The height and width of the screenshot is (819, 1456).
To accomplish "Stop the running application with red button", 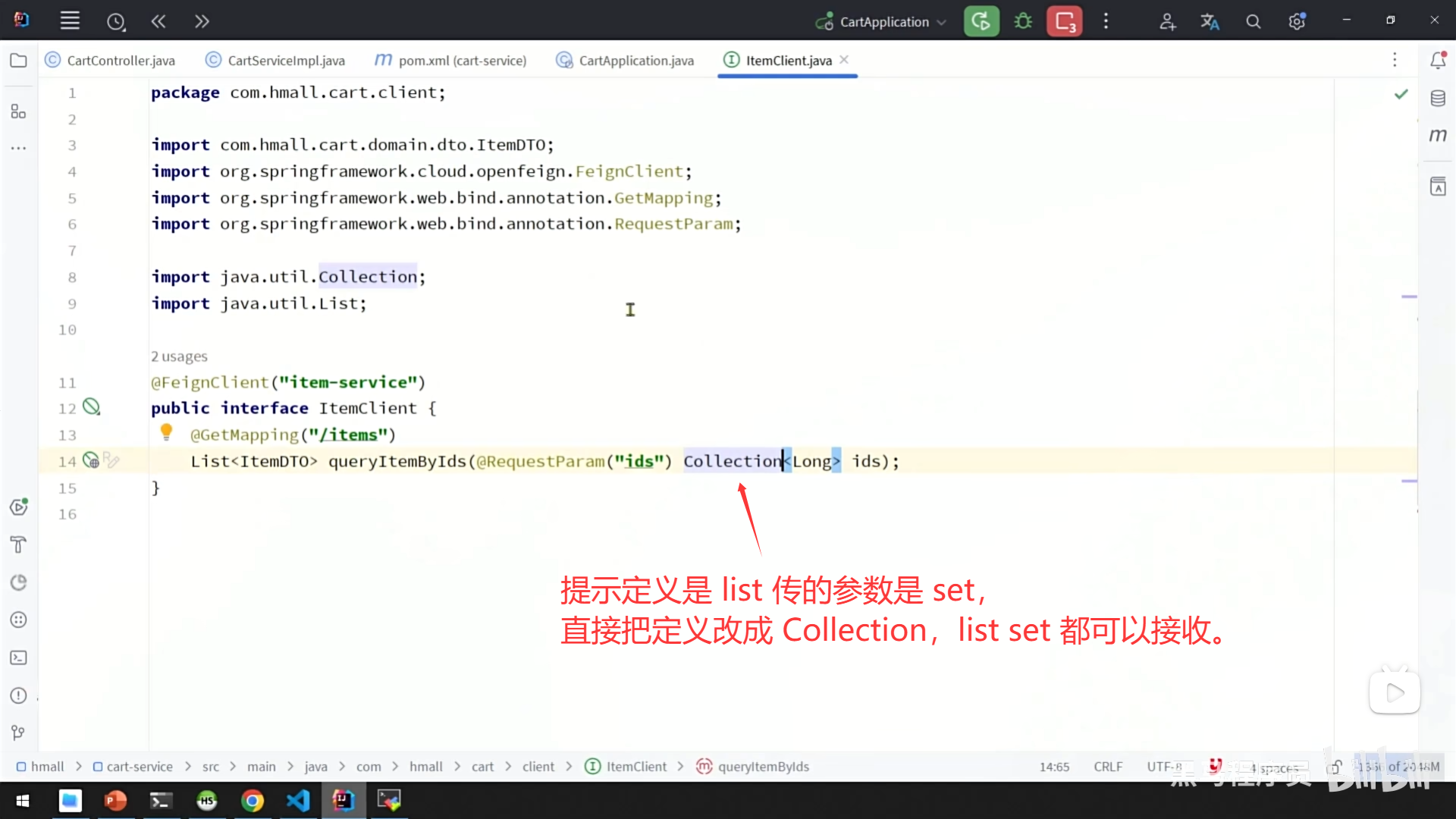I will tap(1064, 21).
